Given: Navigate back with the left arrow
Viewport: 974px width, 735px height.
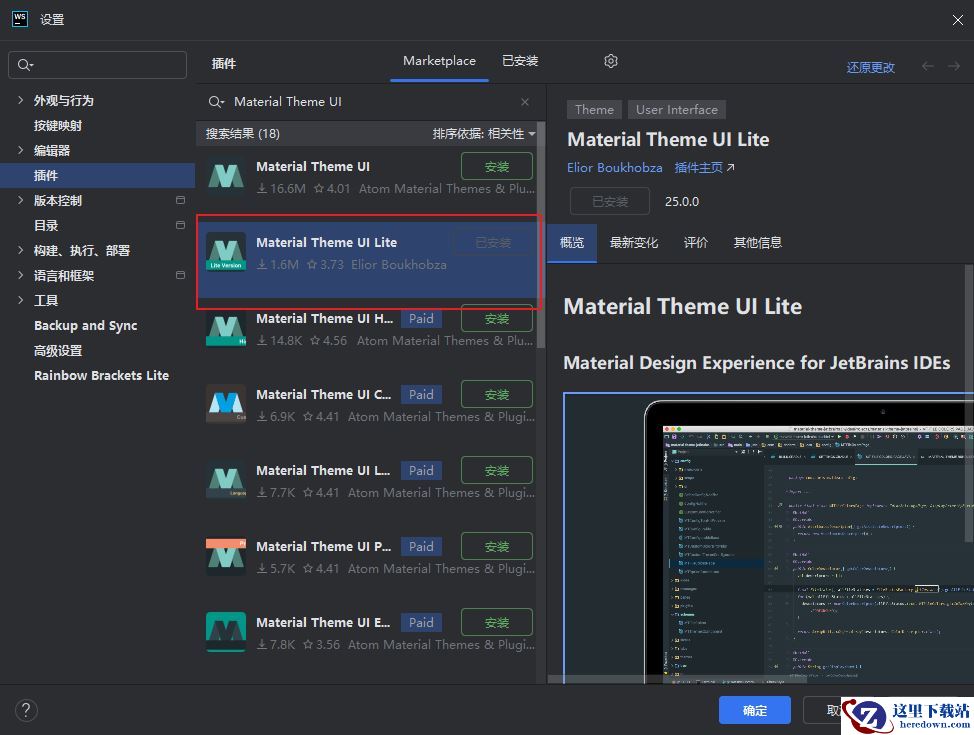Looking at the screenshot, I should coord(927,66).
